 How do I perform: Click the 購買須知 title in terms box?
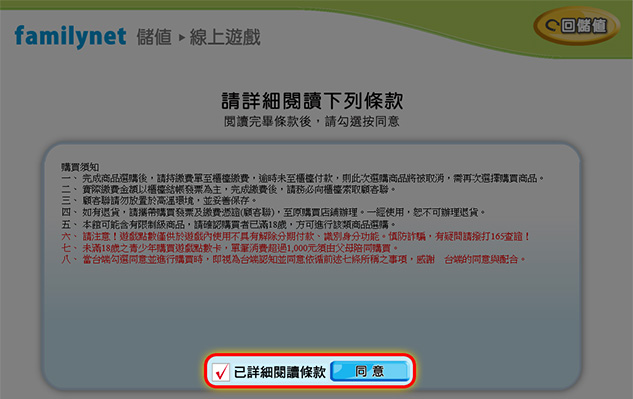point(80,167)
